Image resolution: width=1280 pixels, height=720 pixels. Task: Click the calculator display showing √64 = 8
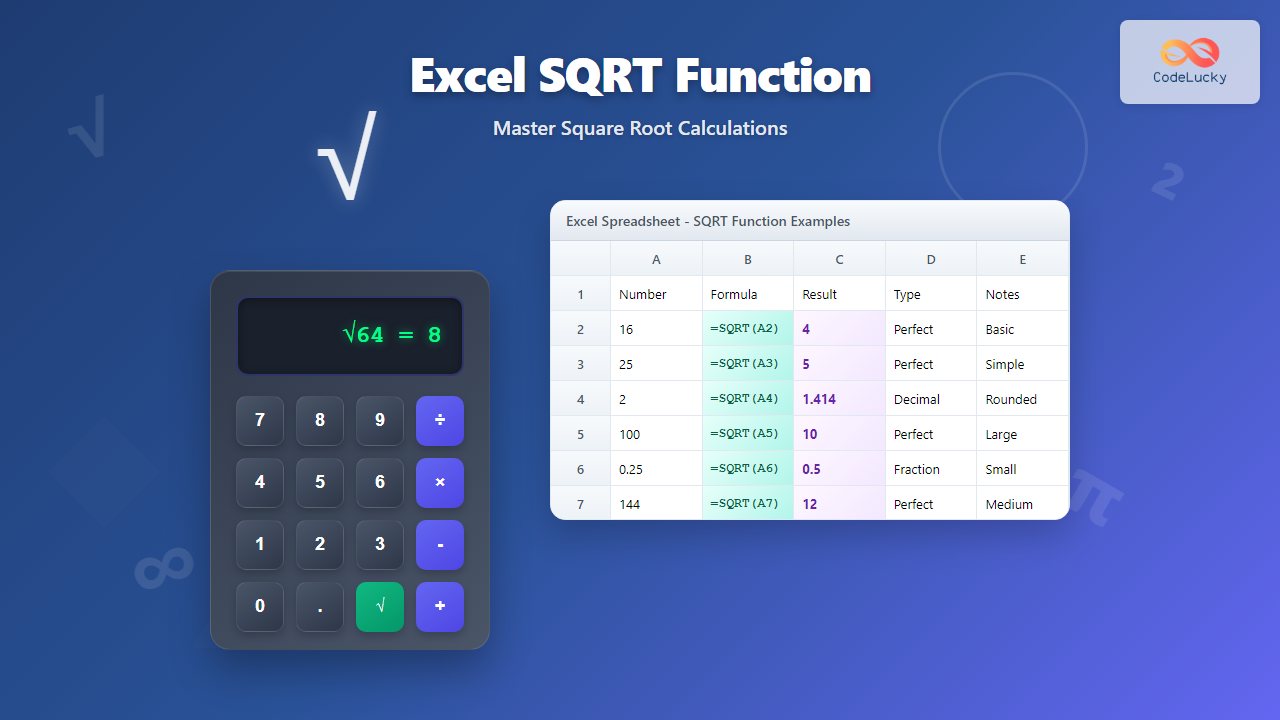(350, 335)
